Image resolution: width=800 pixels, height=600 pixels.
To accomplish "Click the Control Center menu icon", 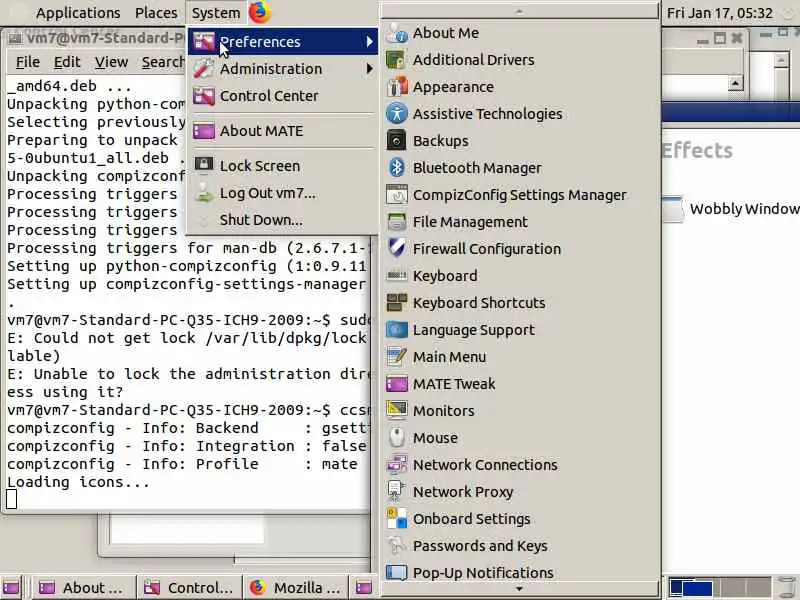I will pyautogui.click(x=204, y=95).
